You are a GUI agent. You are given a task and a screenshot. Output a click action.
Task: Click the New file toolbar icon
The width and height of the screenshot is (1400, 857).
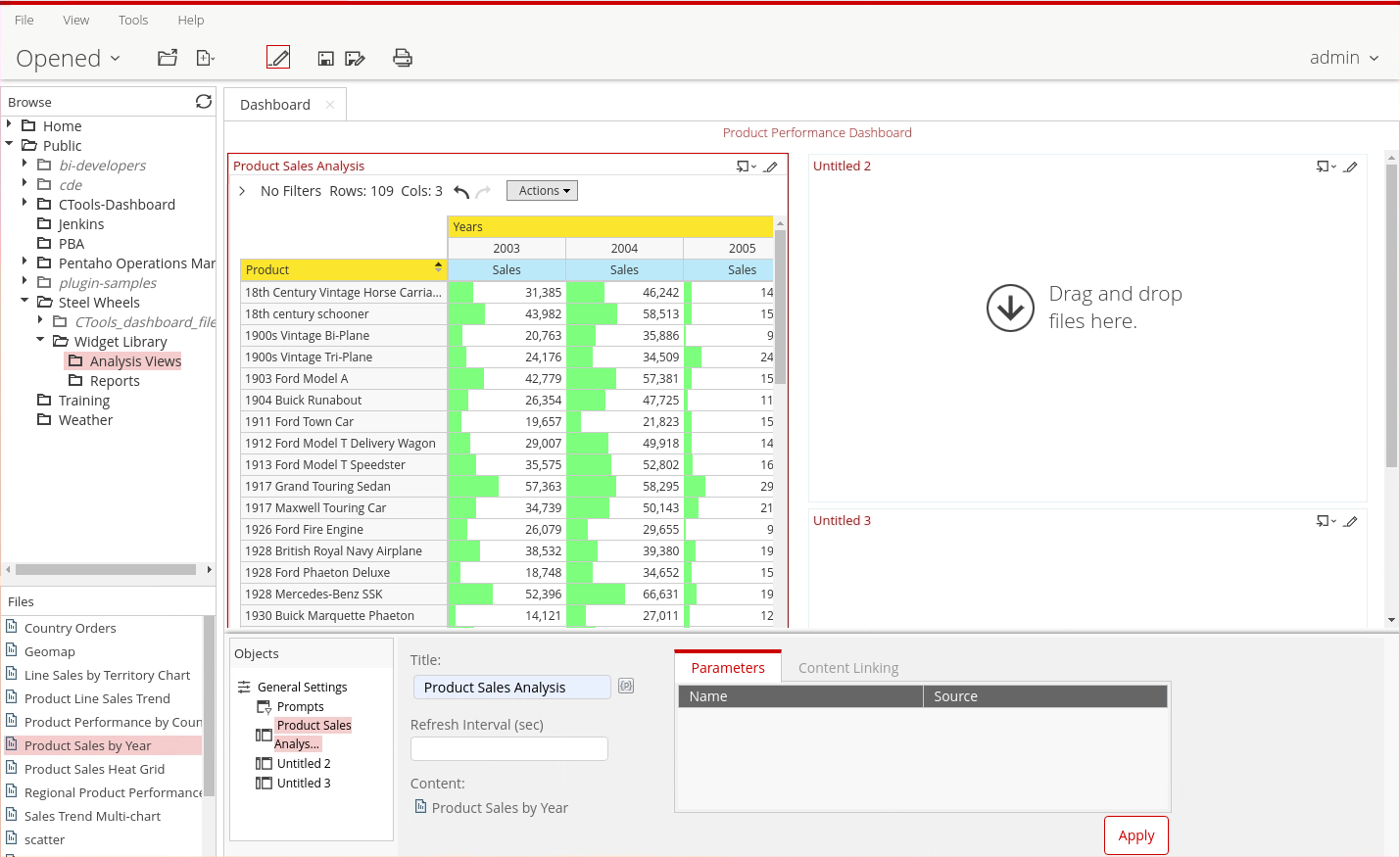coord(205,58)
